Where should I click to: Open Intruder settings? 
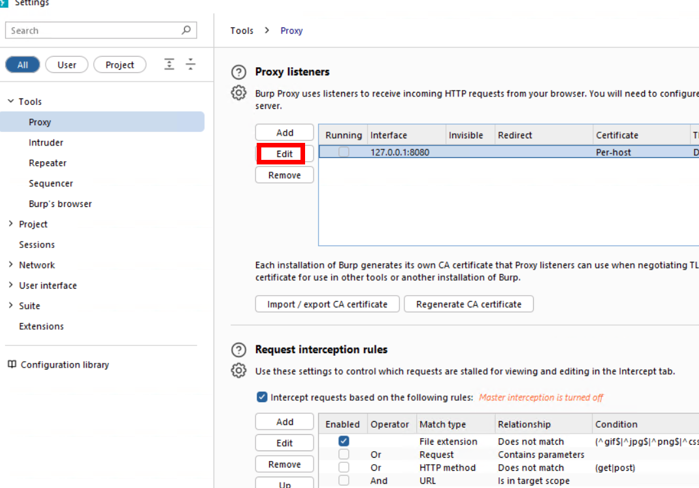(46, 143)
